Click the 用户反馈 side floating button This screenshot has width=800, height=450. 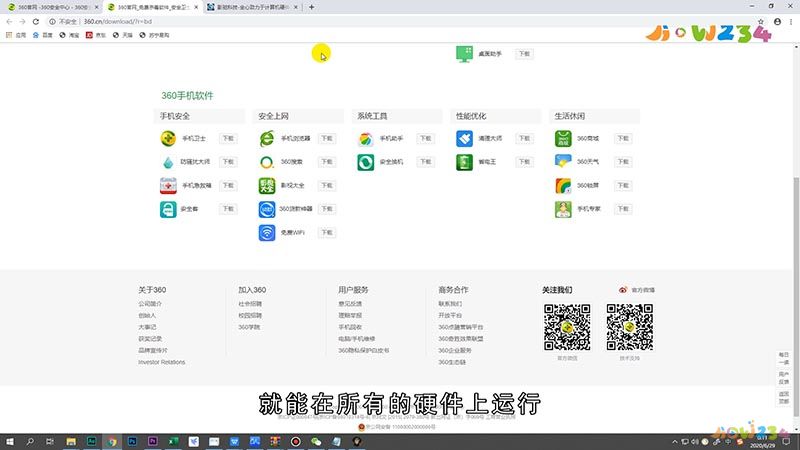(x=784, y=378)
